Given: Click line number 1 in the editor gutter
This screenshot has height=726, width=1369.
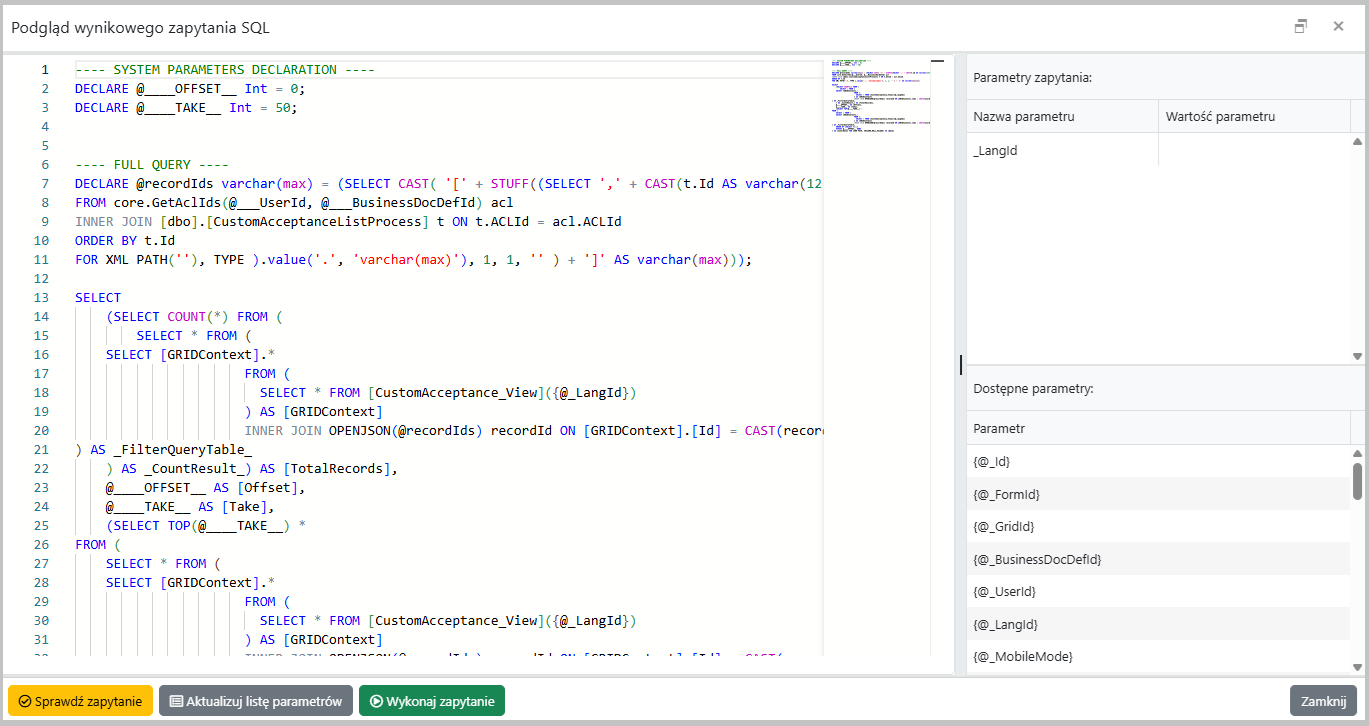Looking at the screenshot, I should tap(44, 69).
